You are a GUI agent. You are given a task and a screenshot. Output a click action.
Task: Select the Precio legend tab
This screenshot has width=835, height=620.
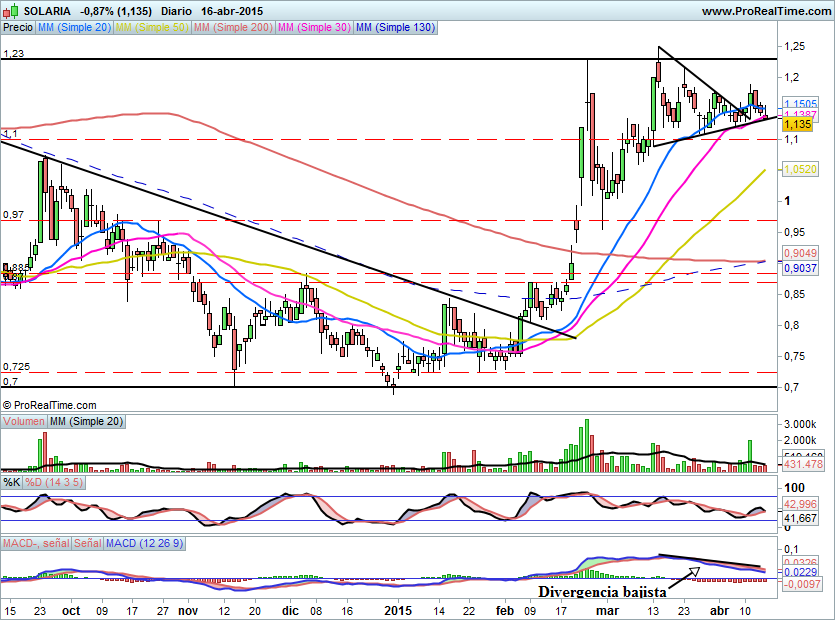point(18,28)
